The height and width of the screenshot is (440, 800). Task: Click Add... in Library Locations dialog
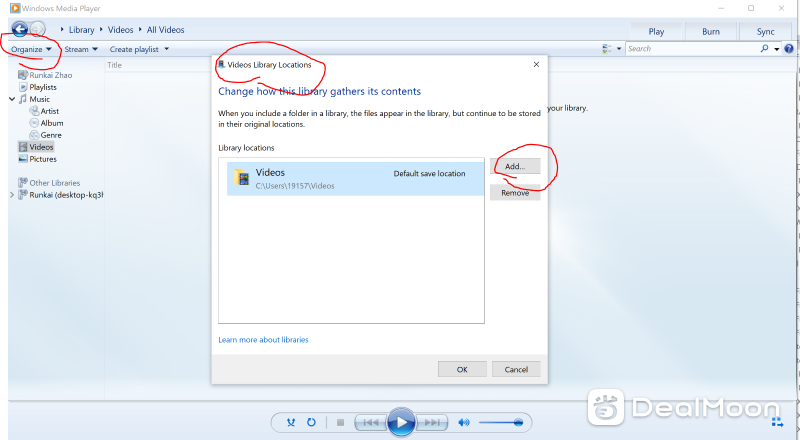tap(515, 166)
